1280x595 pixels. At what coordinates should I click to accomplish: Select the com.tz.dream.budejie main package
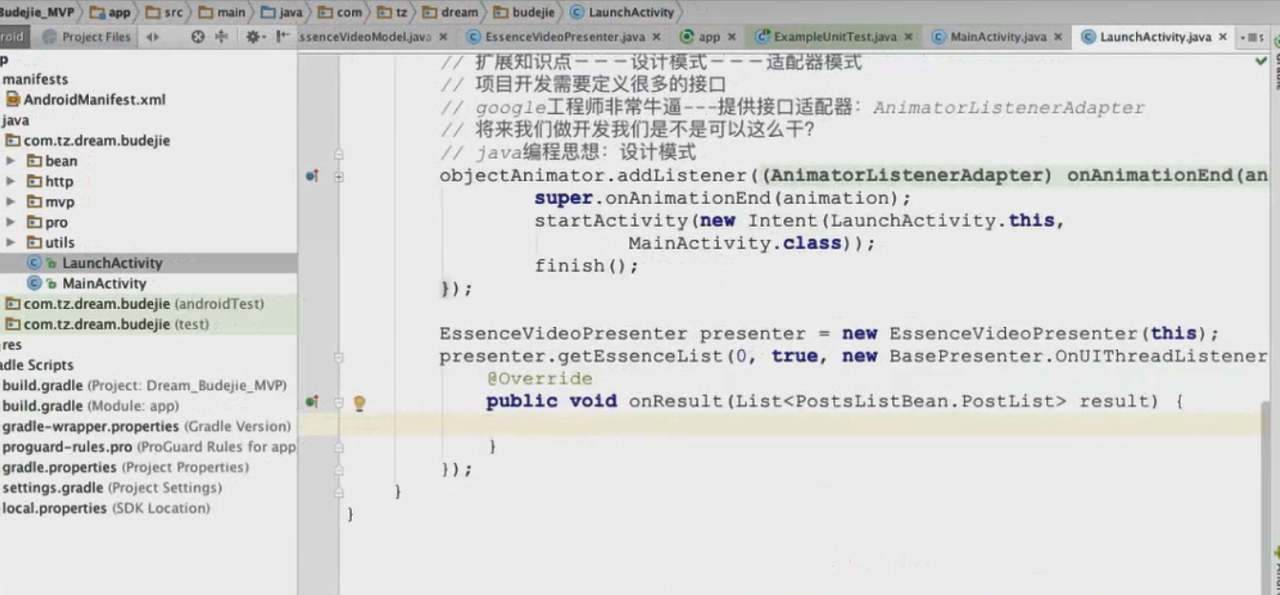(88, 141)
